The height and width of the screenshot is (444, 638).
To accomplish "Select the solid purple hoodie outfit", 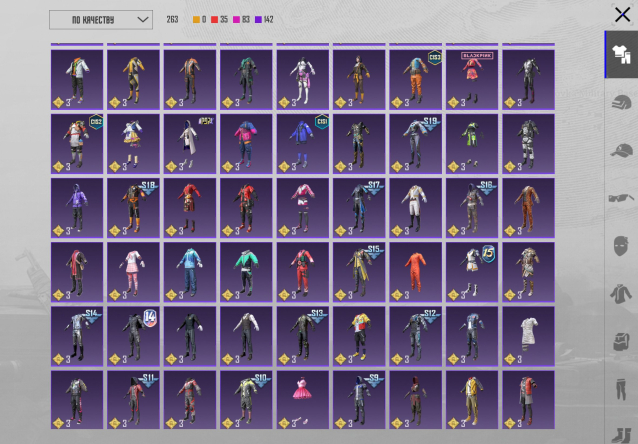I will (x=77, y=208).
